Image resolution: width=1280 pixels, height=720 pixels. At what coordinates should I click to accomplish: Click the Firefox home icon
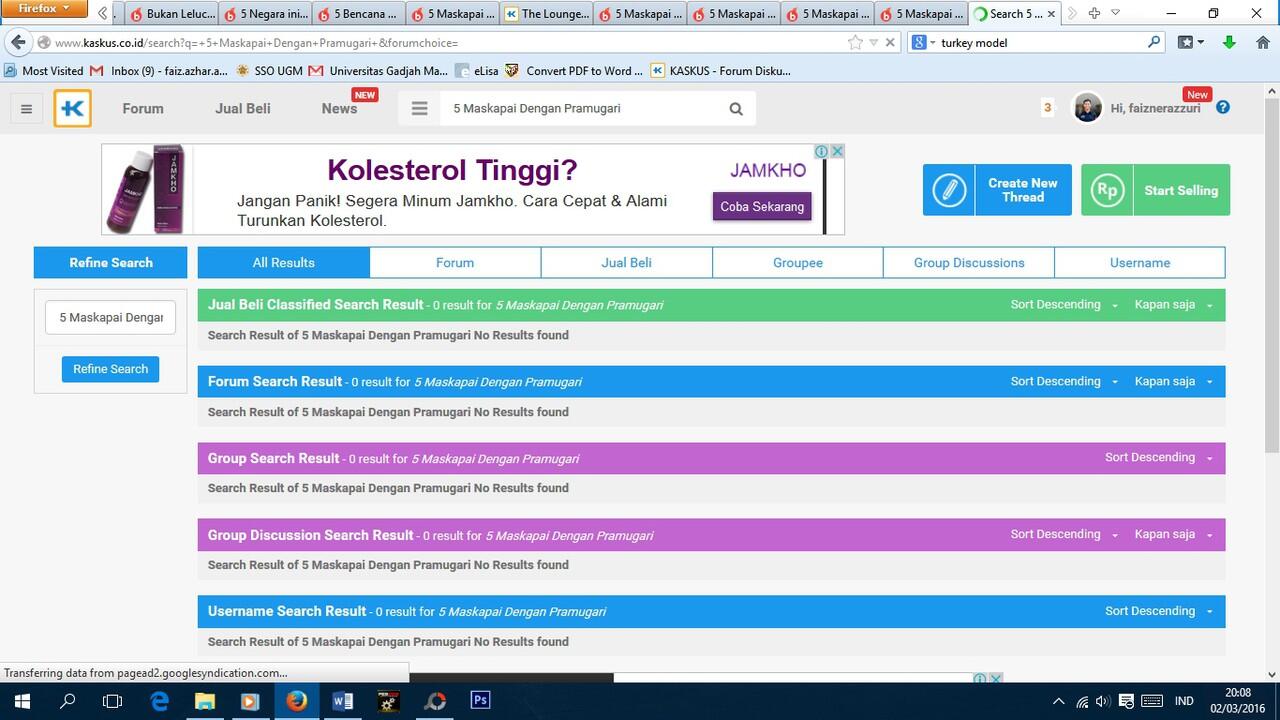click(x=1262, y=42)
